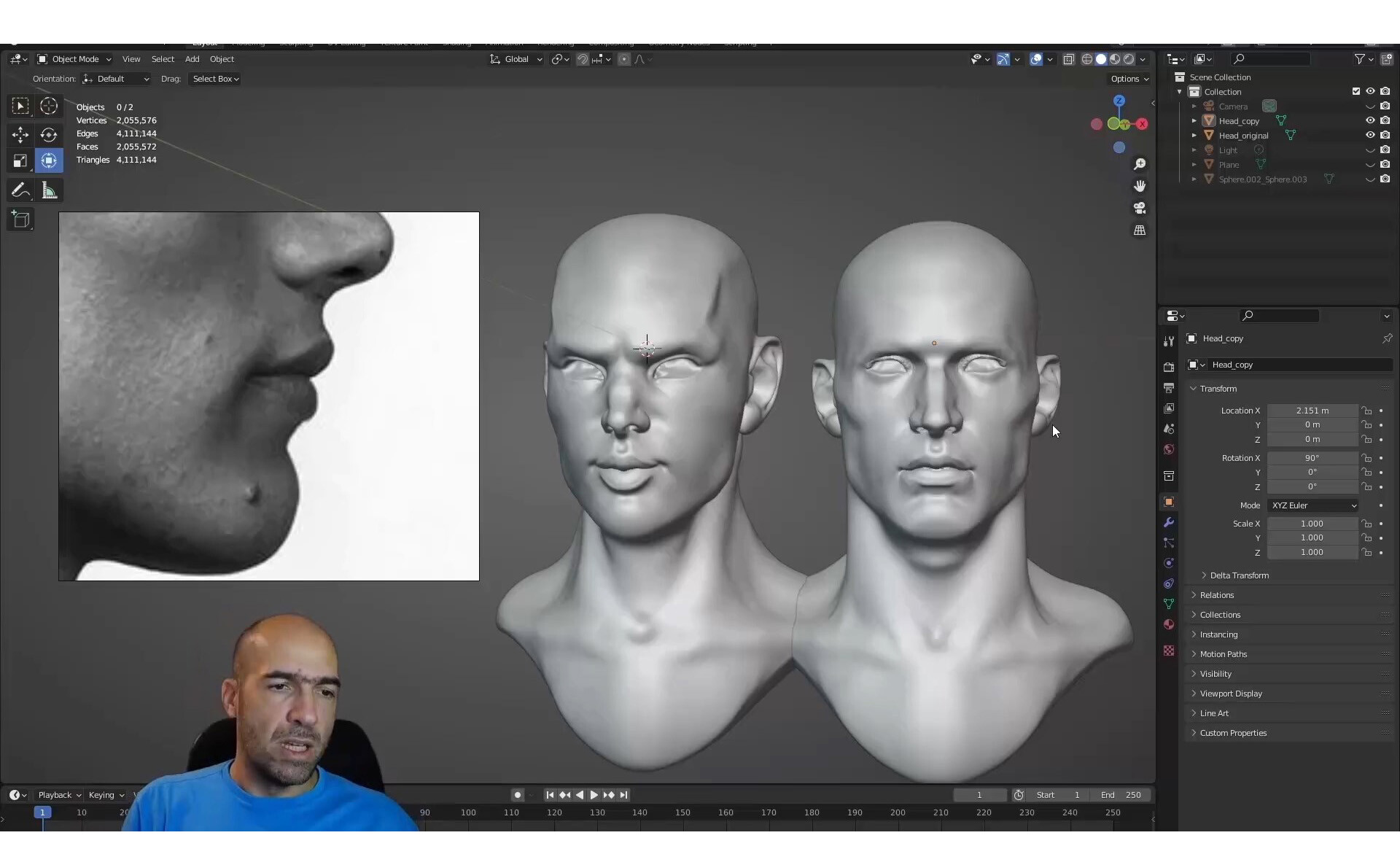Viewport: 1400px width, 846px height.
Task: Select the Annotate tool
Action: point(20,190)
